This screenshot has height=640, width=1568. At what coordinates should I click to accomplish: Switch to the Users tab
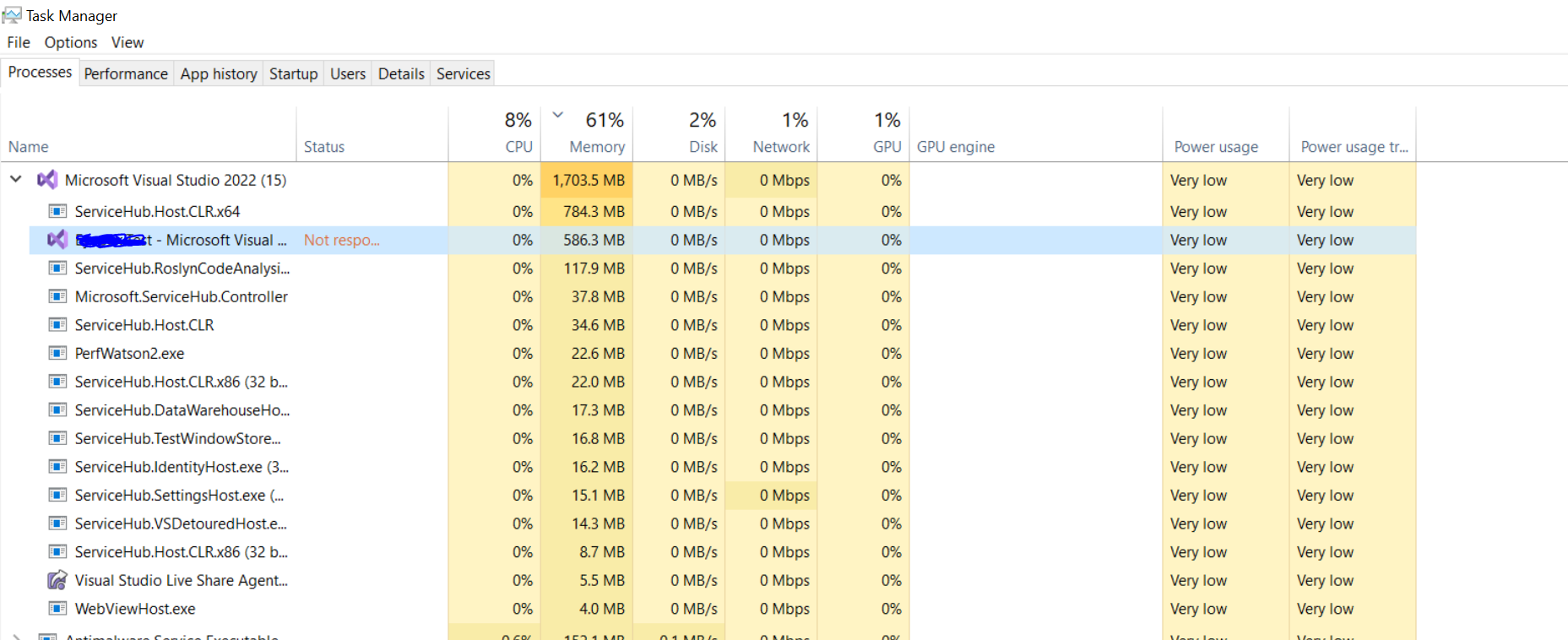coord(348,73)
